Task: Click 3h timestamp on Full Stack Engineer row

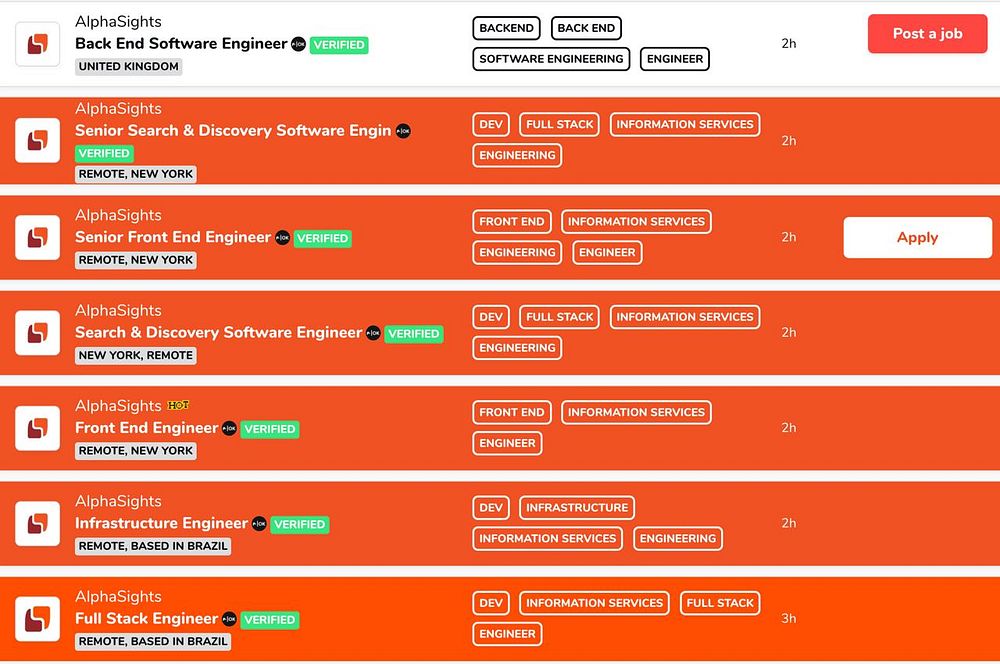Action: pos(789,618)
